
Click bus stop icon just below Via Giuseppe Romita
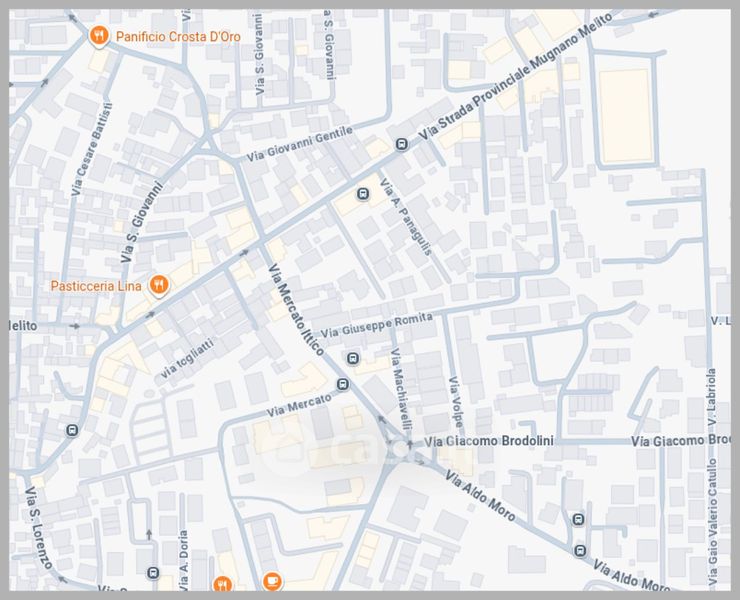tap(352, 358)
